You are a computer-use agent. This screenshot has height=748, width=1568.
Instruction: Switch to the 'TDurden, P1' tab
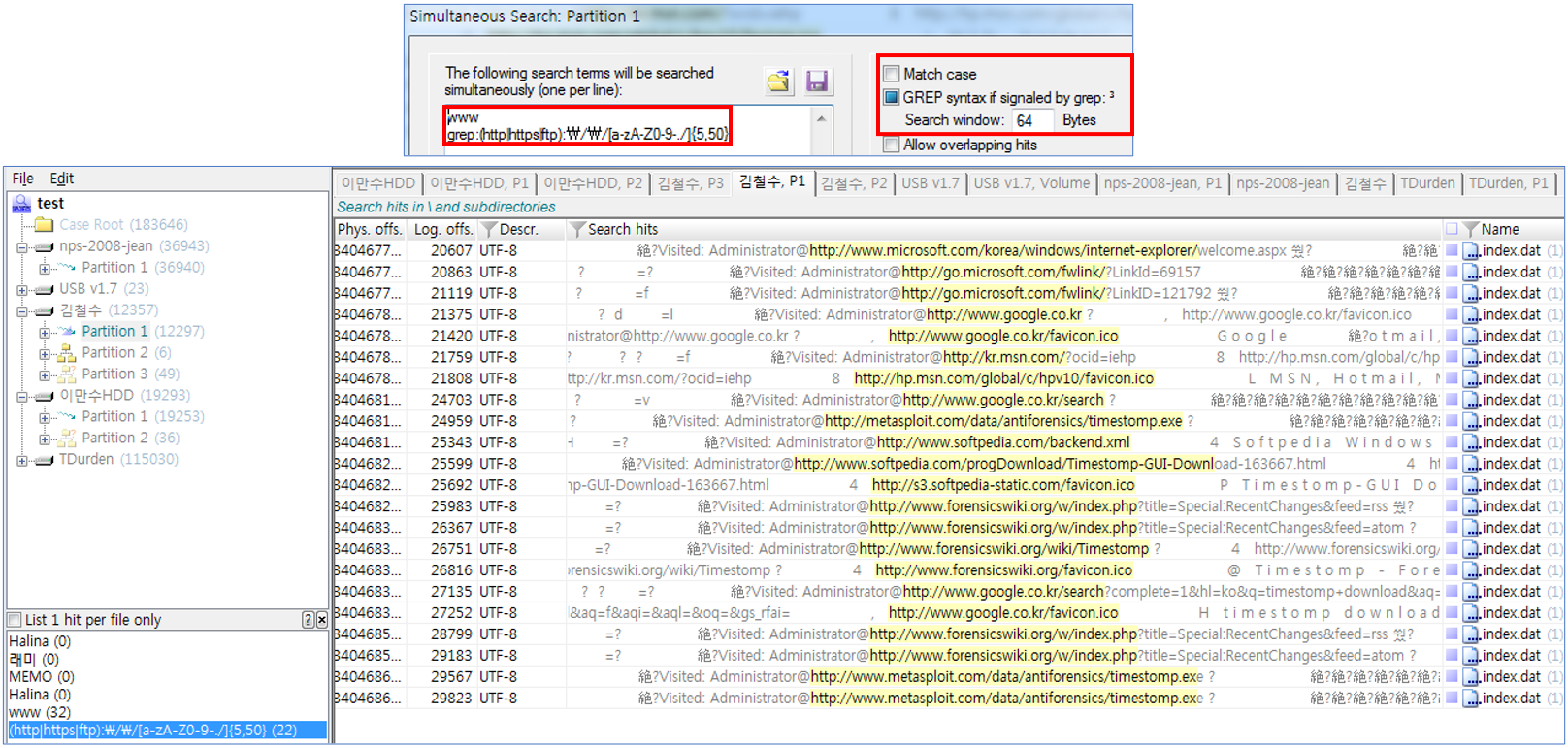click(x=1509, y=183)
